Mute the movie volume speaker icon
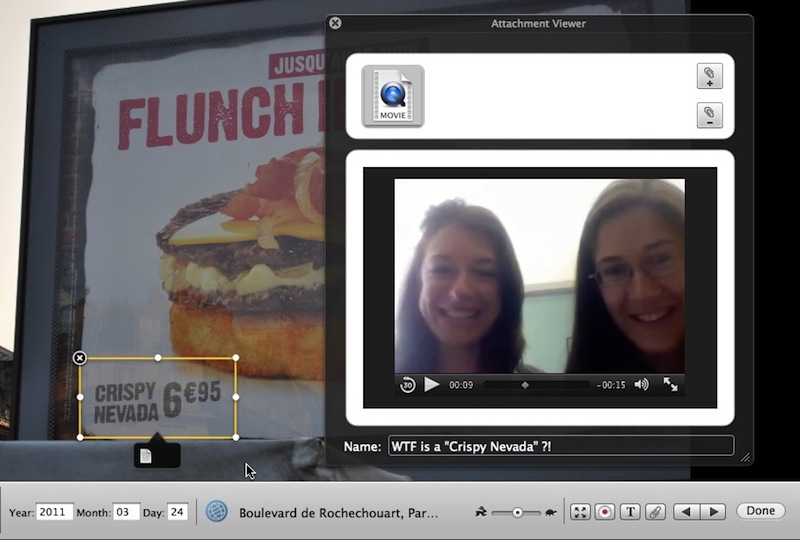 click(641, 384)
